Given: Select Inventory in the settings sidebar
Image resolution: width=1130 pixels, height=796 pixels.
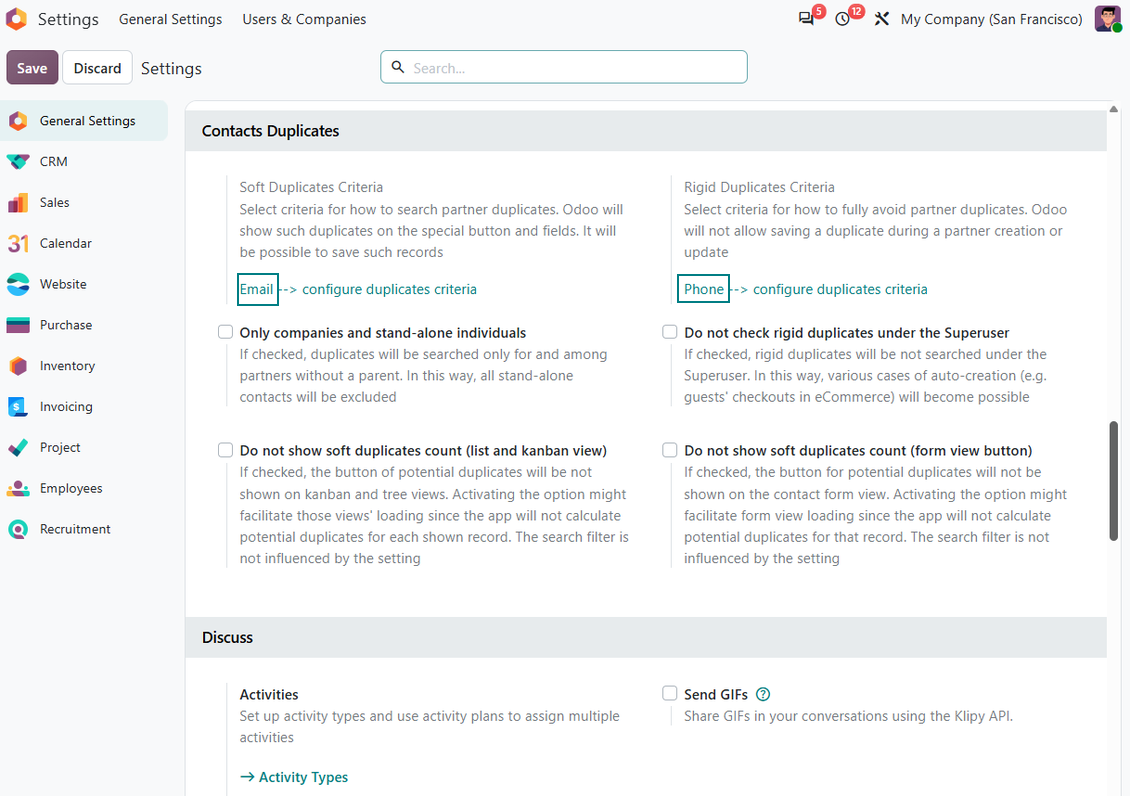Looking at the screenshot, I should [84, 366].
